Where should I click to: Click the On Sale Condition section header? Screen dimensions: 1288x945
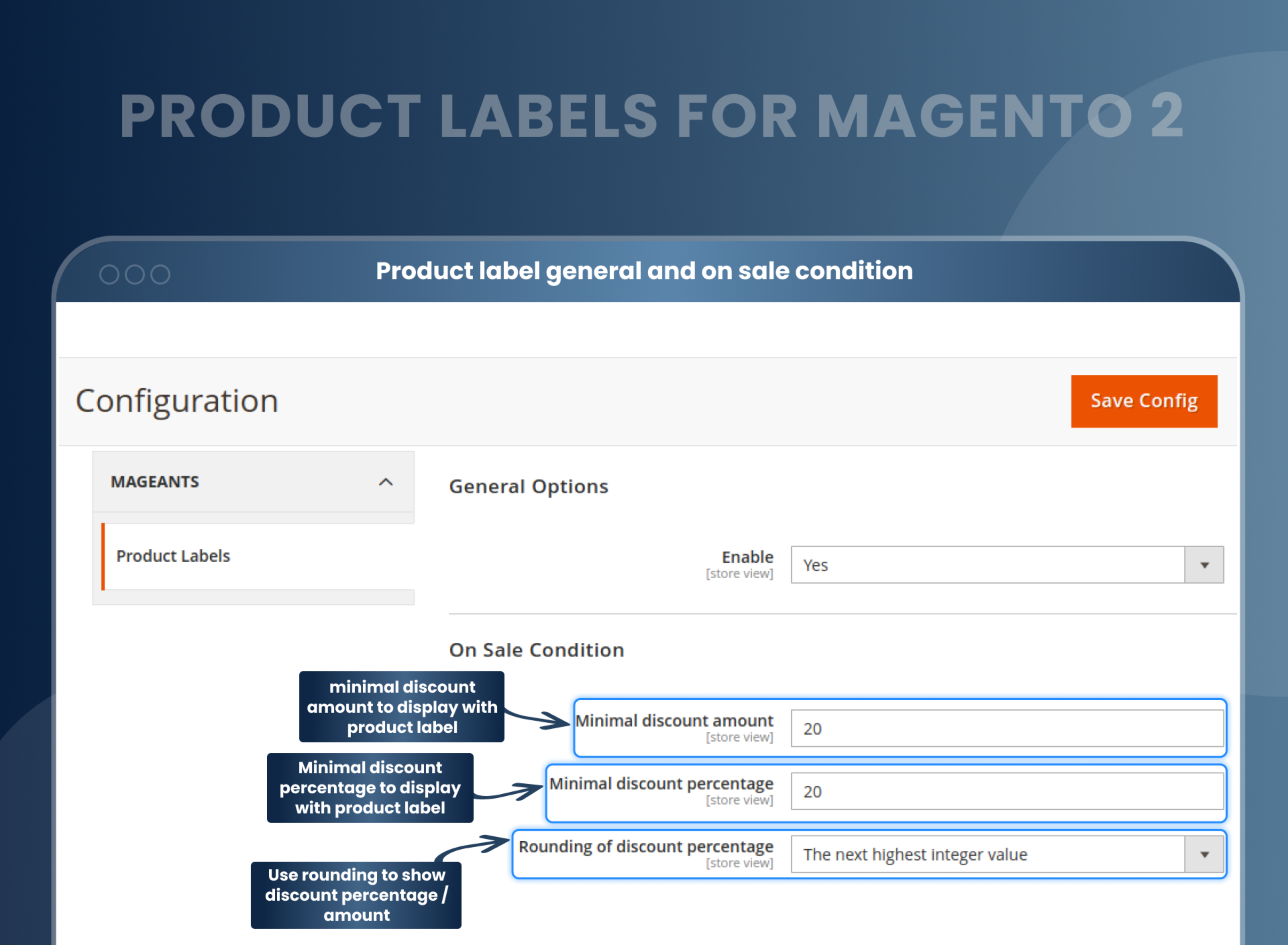point(536,650)
